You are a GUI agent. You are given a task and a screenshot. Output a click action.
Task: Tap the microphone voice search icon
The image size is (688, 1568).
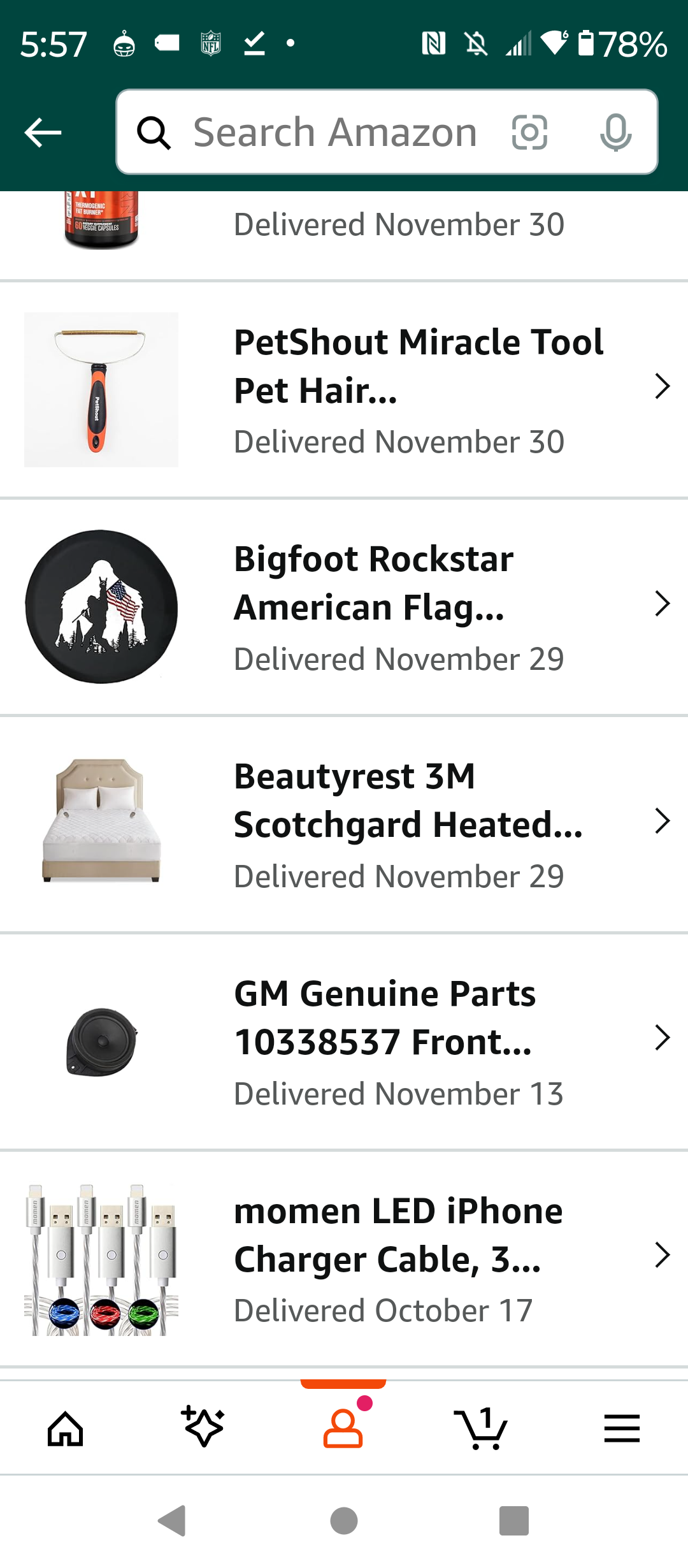point(615,133)
